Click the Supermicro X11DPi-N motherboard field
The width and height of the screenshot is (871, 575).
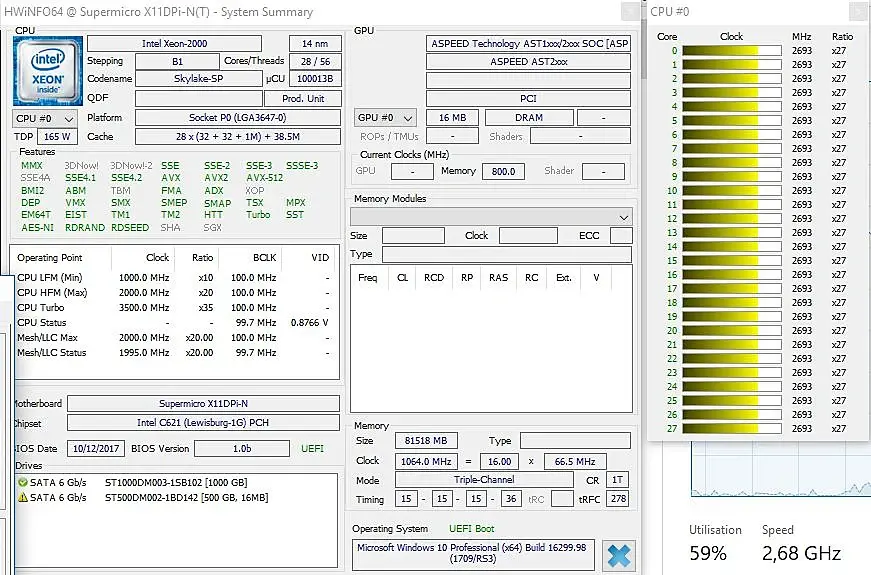click(x=203, y=403)
